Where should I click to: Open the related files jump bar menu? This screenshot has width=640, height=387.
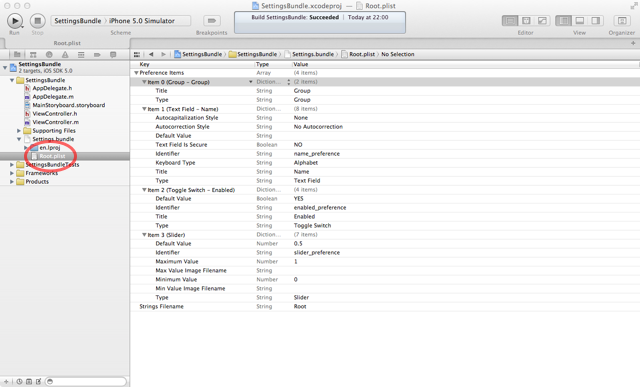137,54
